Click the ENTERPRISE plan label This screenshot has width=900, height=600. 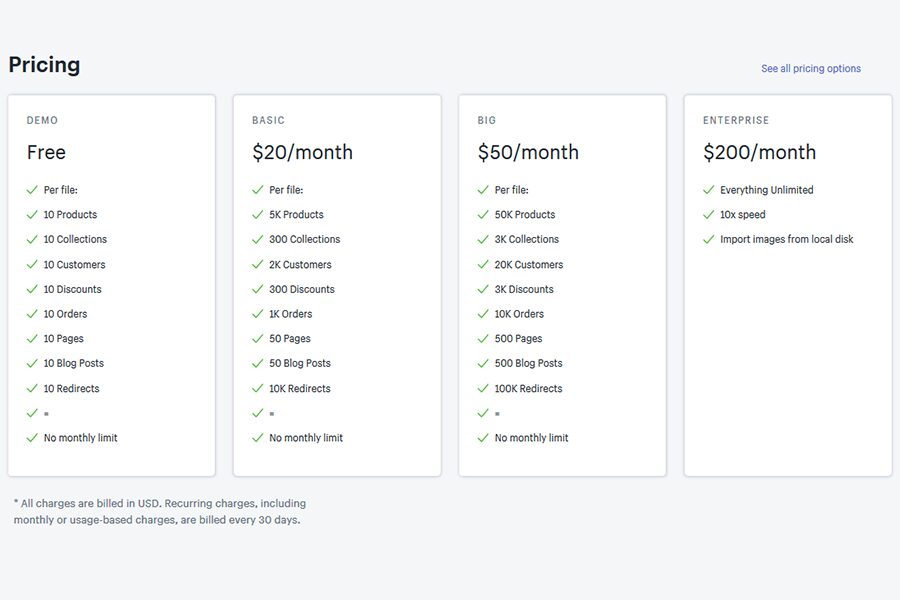tap(736, 120)
